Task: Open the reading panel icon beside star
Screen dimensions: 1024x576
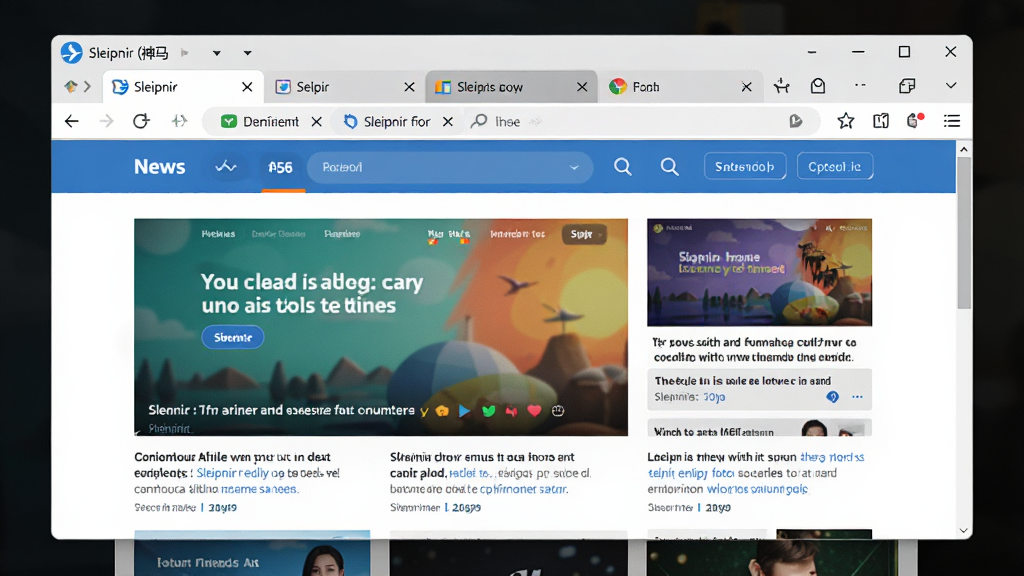Action: tap(880, 121)
